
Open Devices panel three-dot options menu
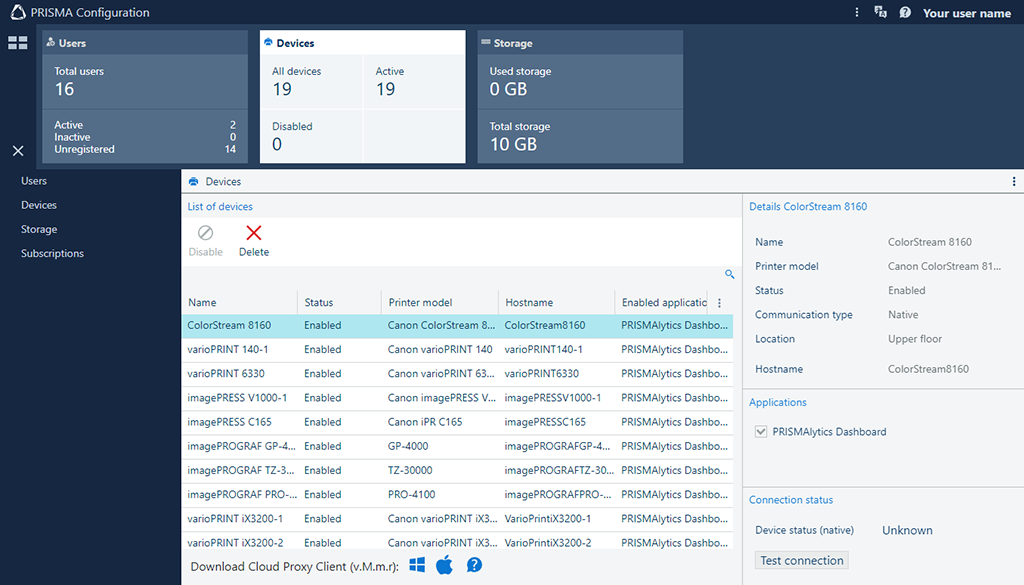(x=1014, y=182)
